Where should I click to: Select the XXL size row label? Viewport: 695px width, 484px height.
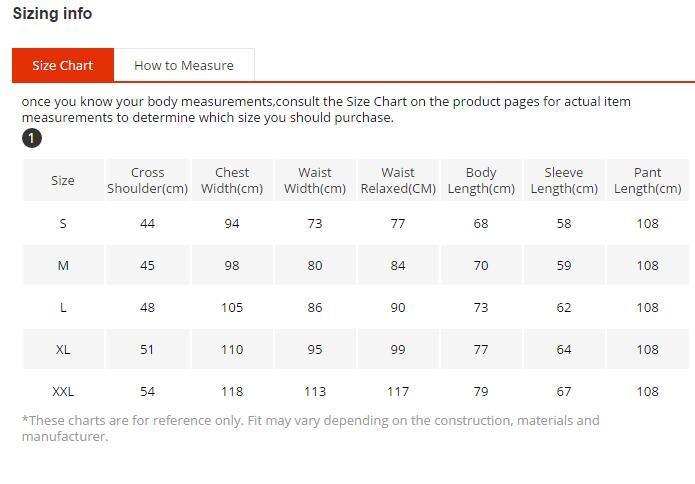tap(63, 391)
